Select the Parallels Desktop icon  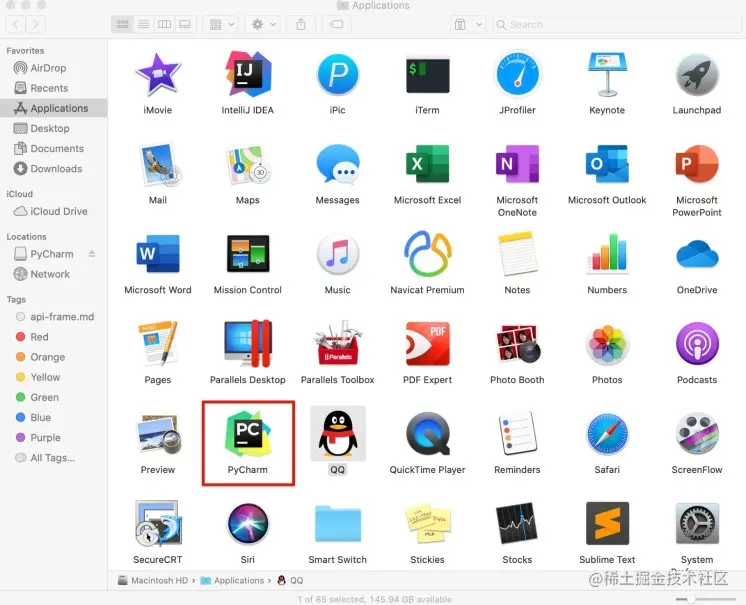pos(248,343)
